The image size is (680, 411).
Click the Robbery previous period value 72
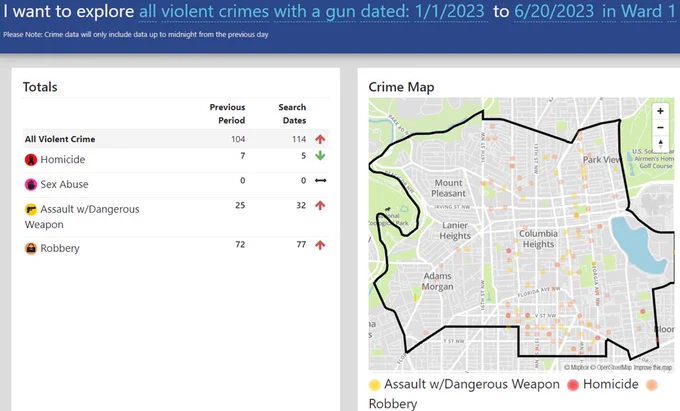(x=240, y=245)
